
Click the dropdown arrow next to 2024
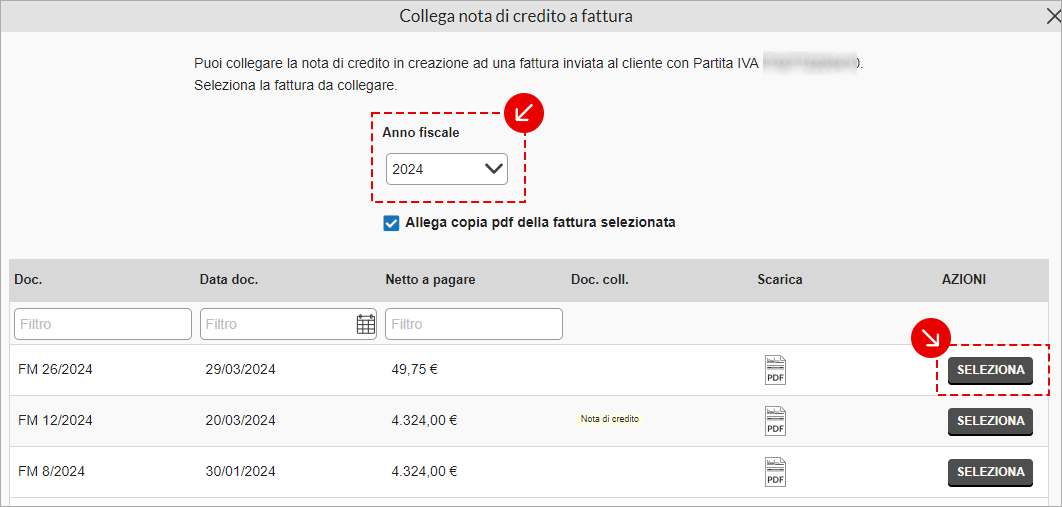(x=494, y=169)
